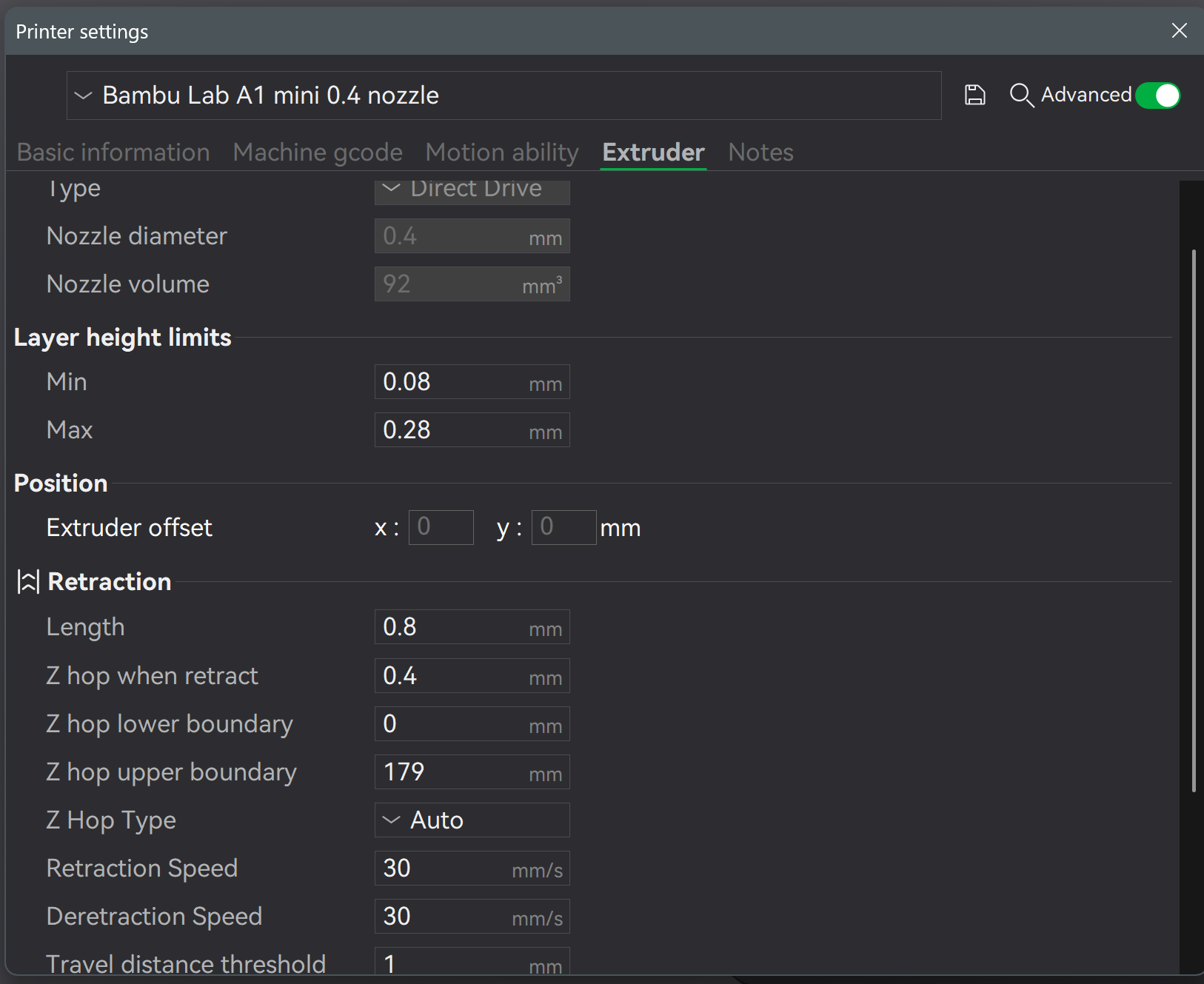Collapse the Retraction section icon
1204x984 pixels.
pyautogui.click(x=27, y=582)
